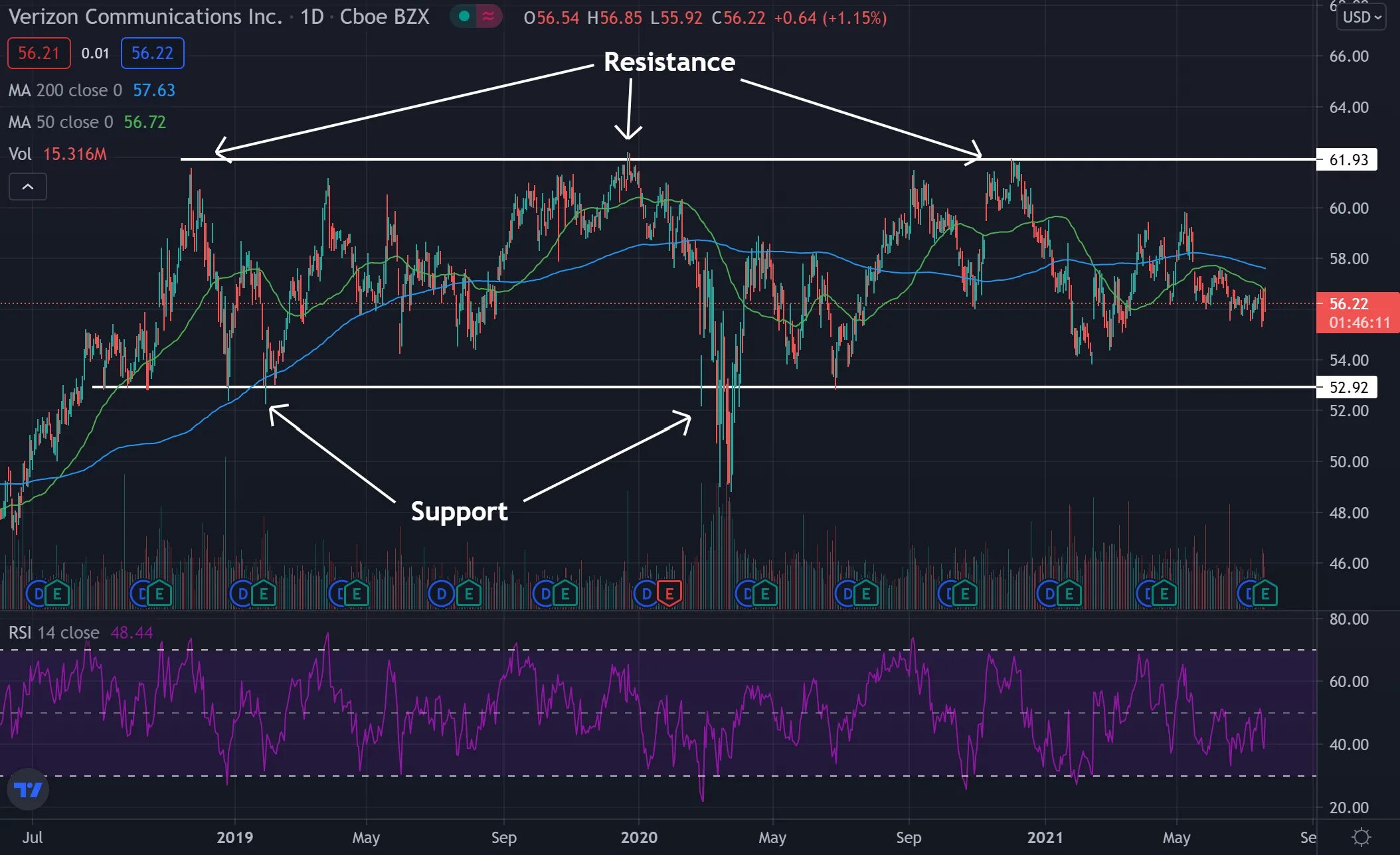Collapse the indicator legend chevron
The image size is (1400, 855).
(28, 187)
